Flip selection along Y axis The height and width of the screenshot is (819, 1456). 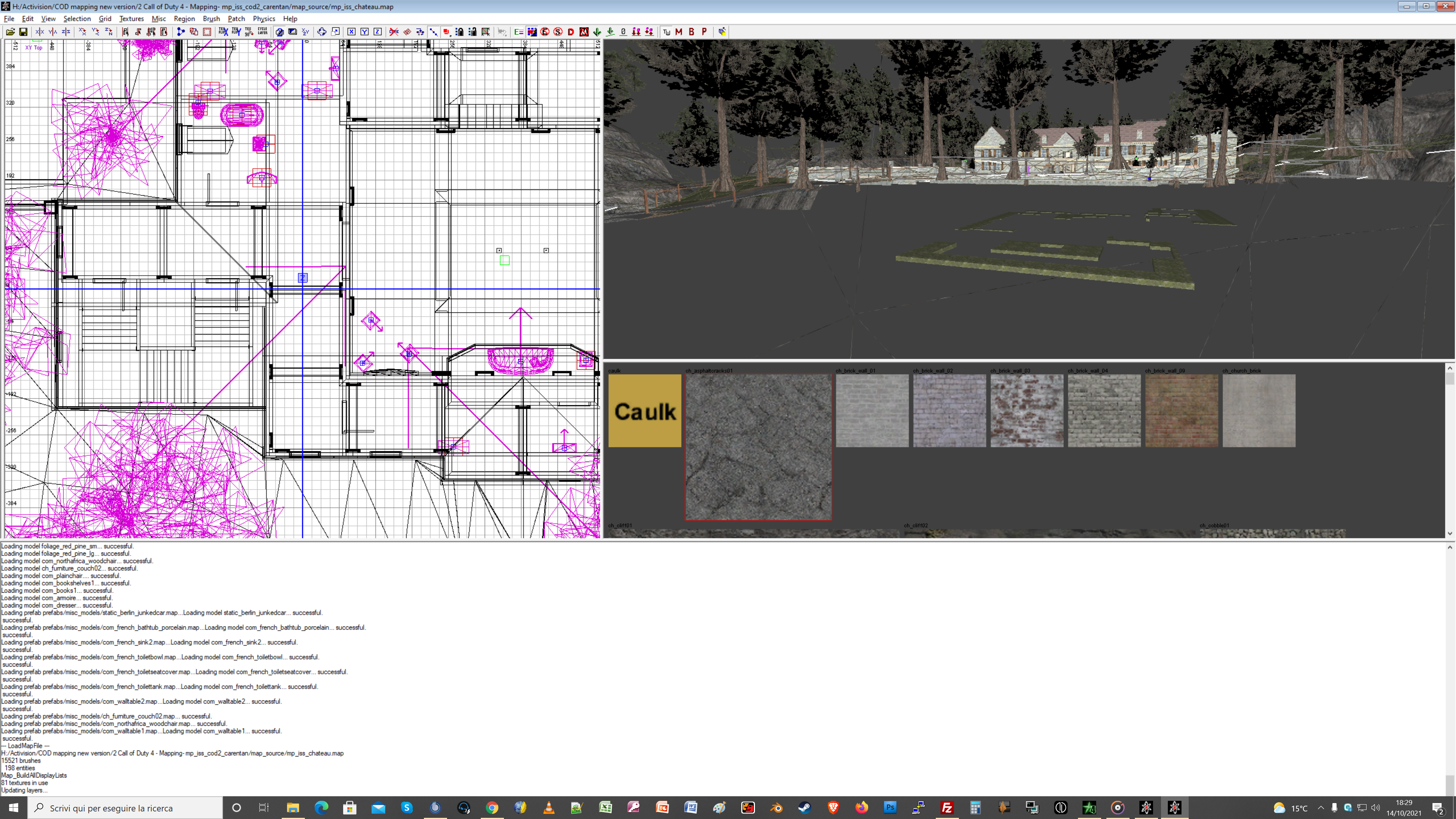(x=53, y=31)
